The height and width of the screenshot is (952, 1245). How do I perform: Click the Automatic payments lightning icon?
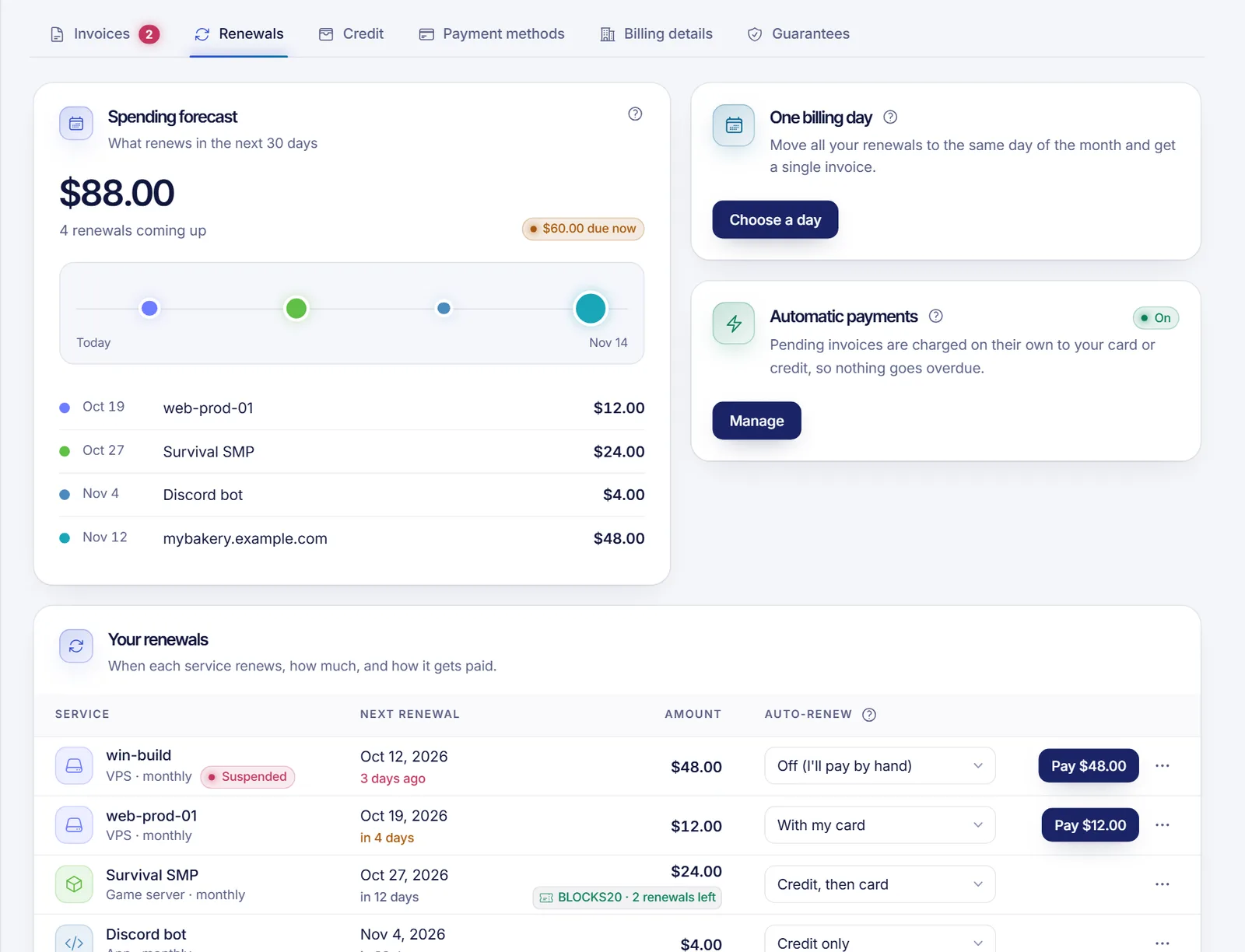click(x=734, y=324)
